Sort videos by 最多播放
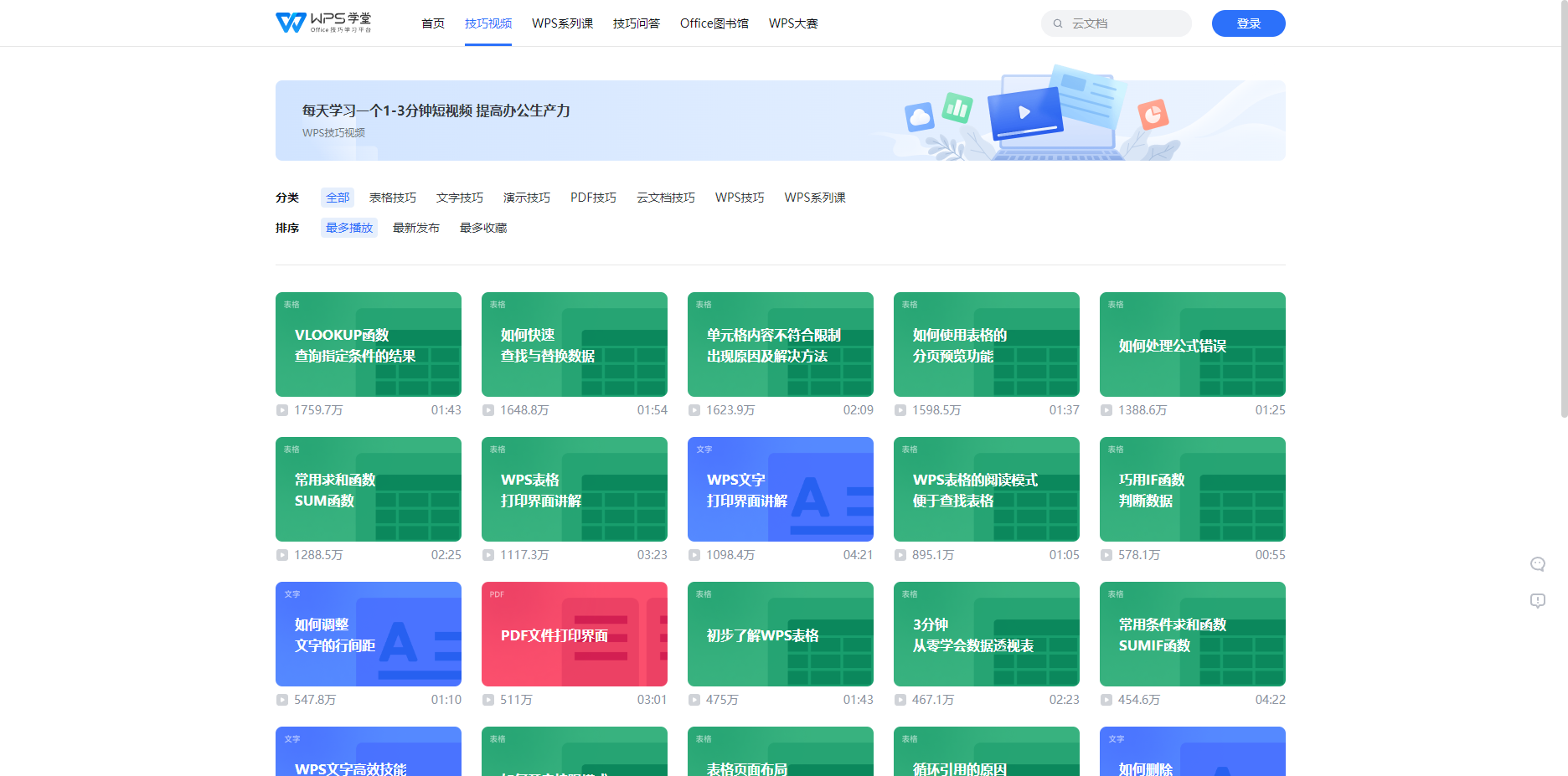The image size is (1568, 776). pos(349,228)
